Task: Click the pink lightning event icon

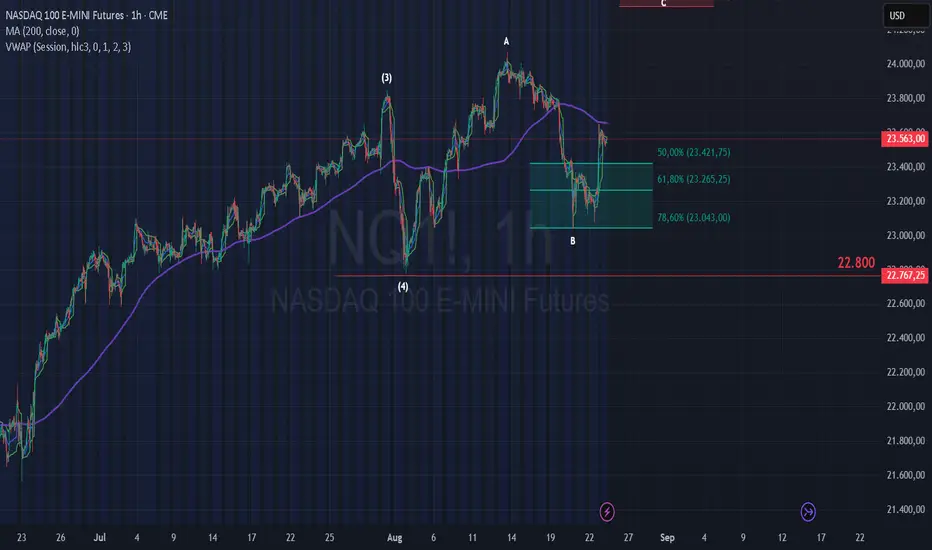Action: [607, 511]
